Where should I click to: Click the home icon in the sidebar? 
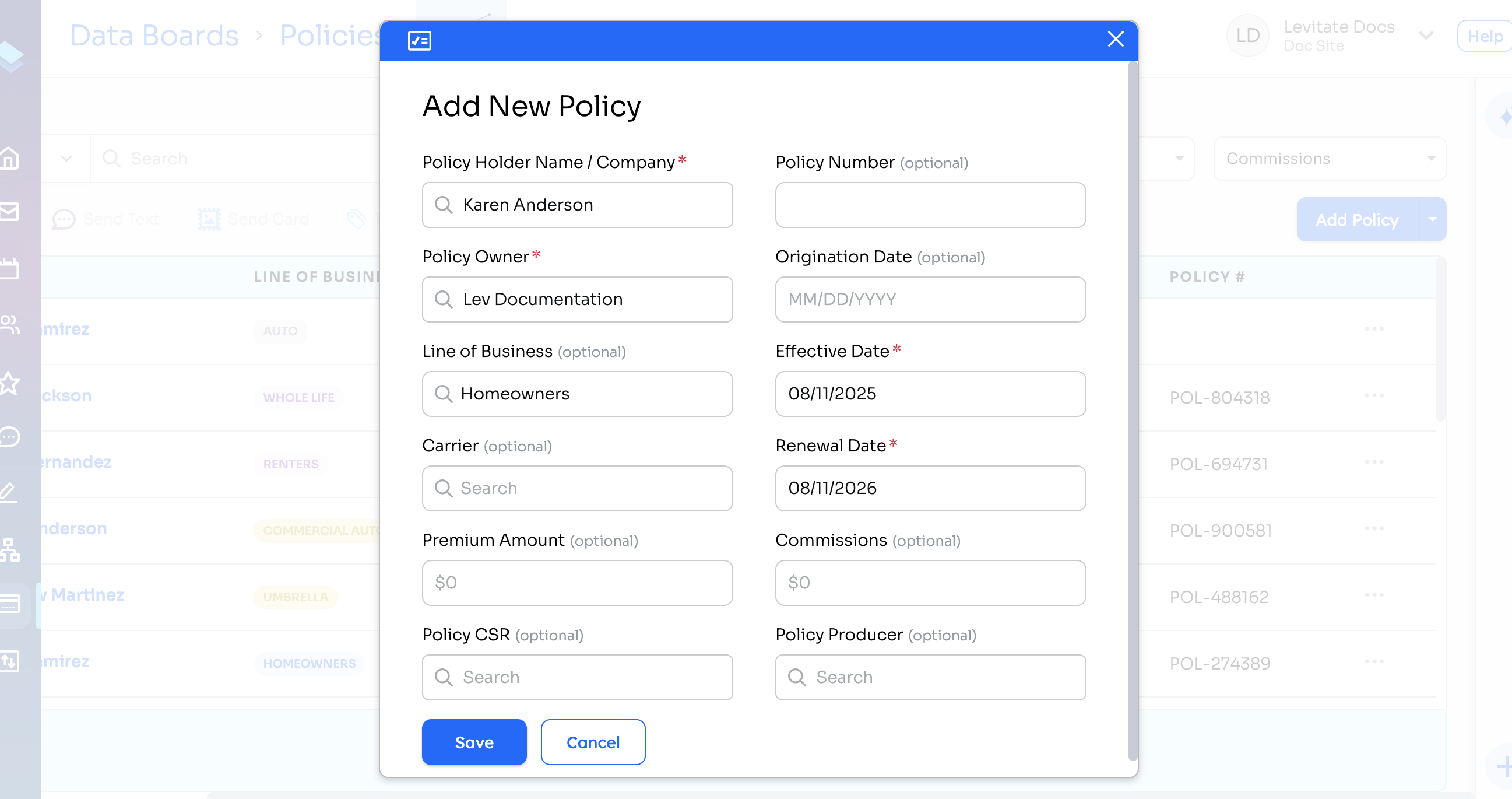[9, 158]
